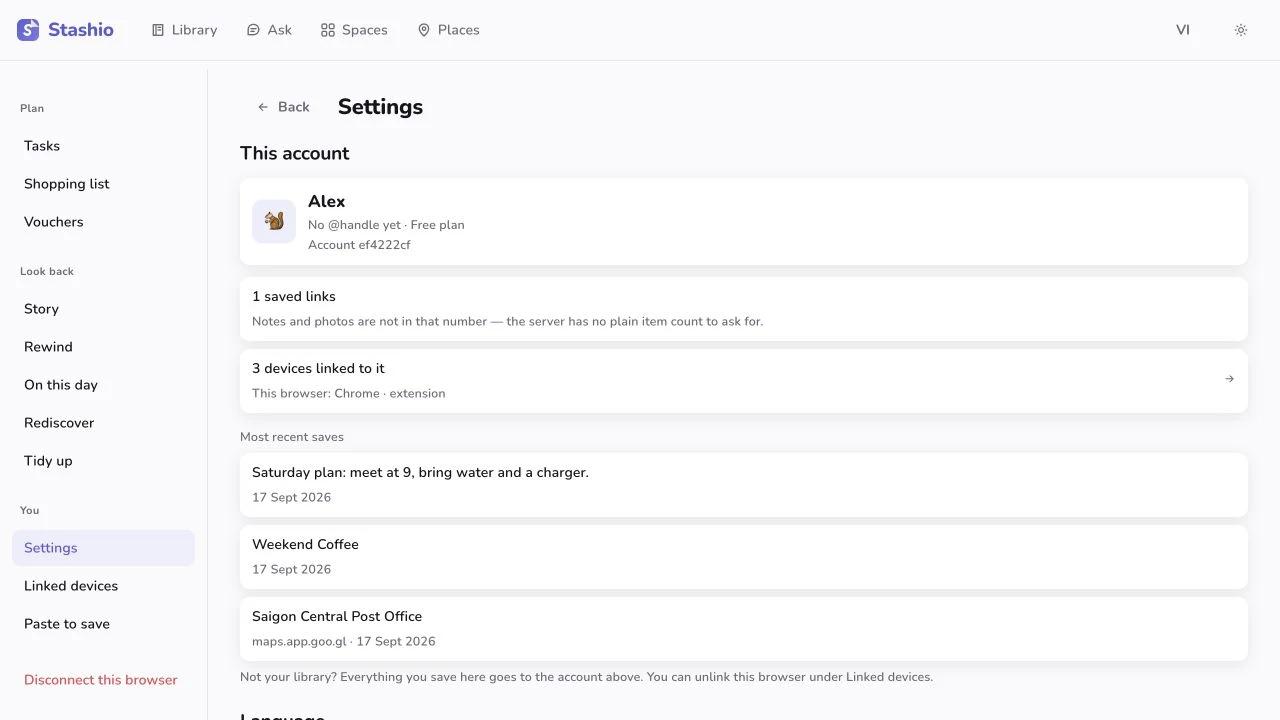Click 'This browser: Chrome · extension' text

pyautogui.click(x=349, y=394)
